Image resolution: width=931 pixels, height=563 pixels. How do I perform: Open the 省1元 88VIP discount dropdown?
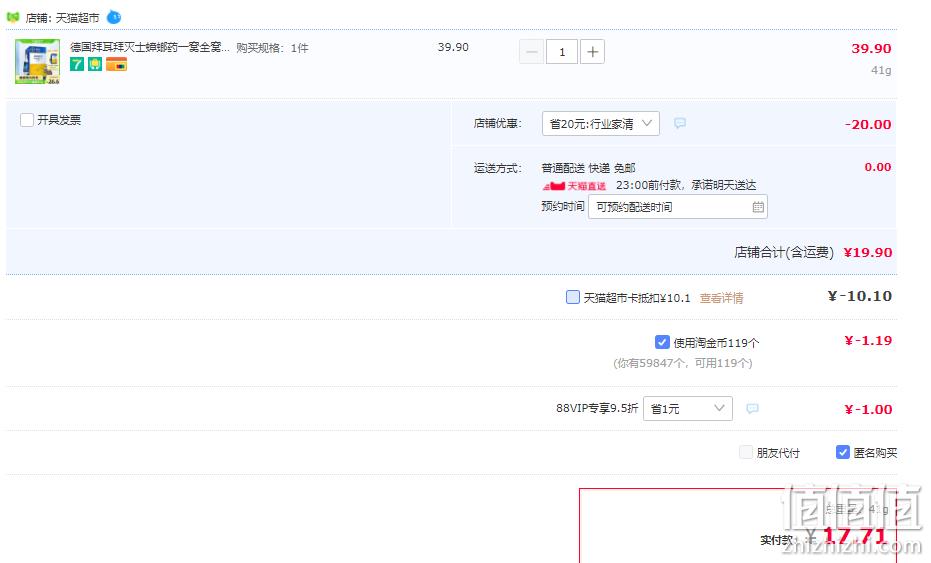tap(688, 409)
